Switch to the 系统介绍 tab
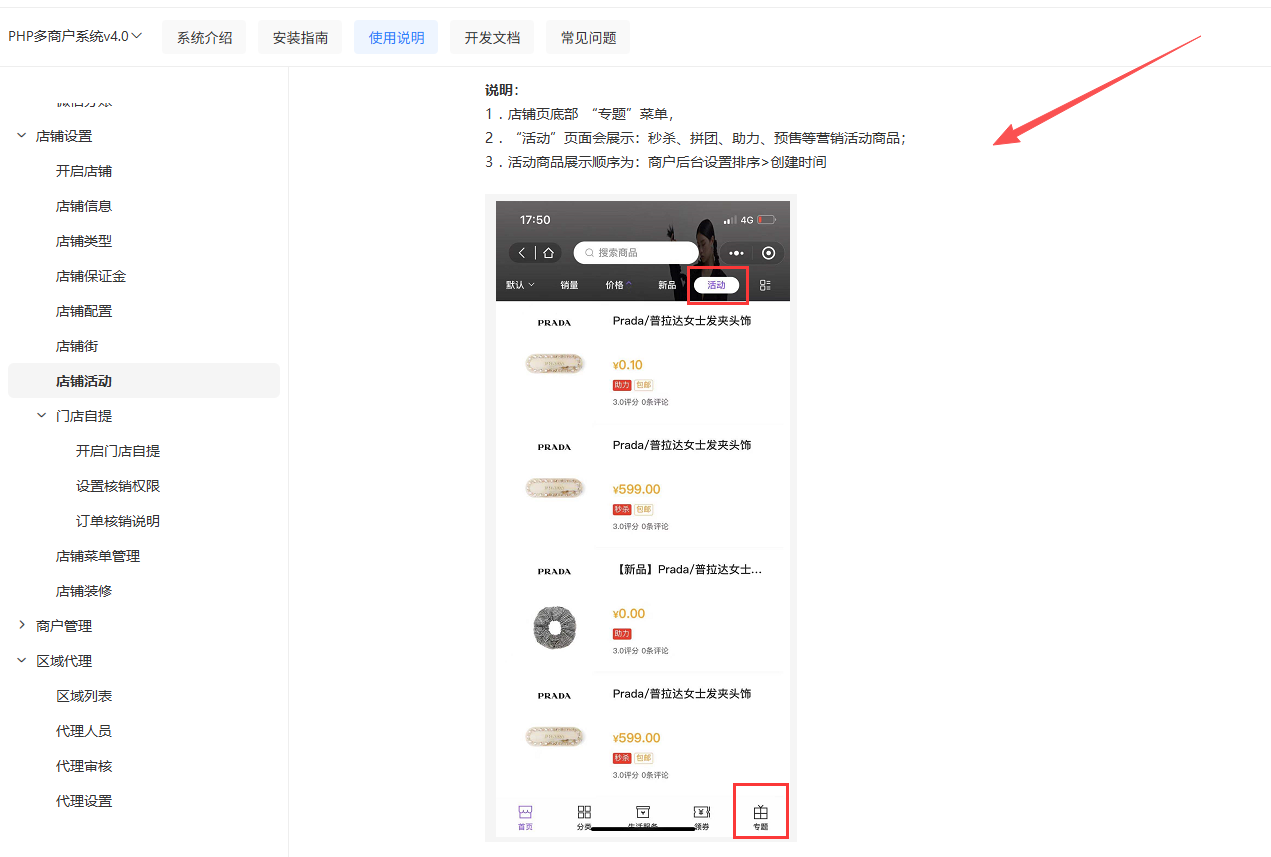 coord(204,37)
